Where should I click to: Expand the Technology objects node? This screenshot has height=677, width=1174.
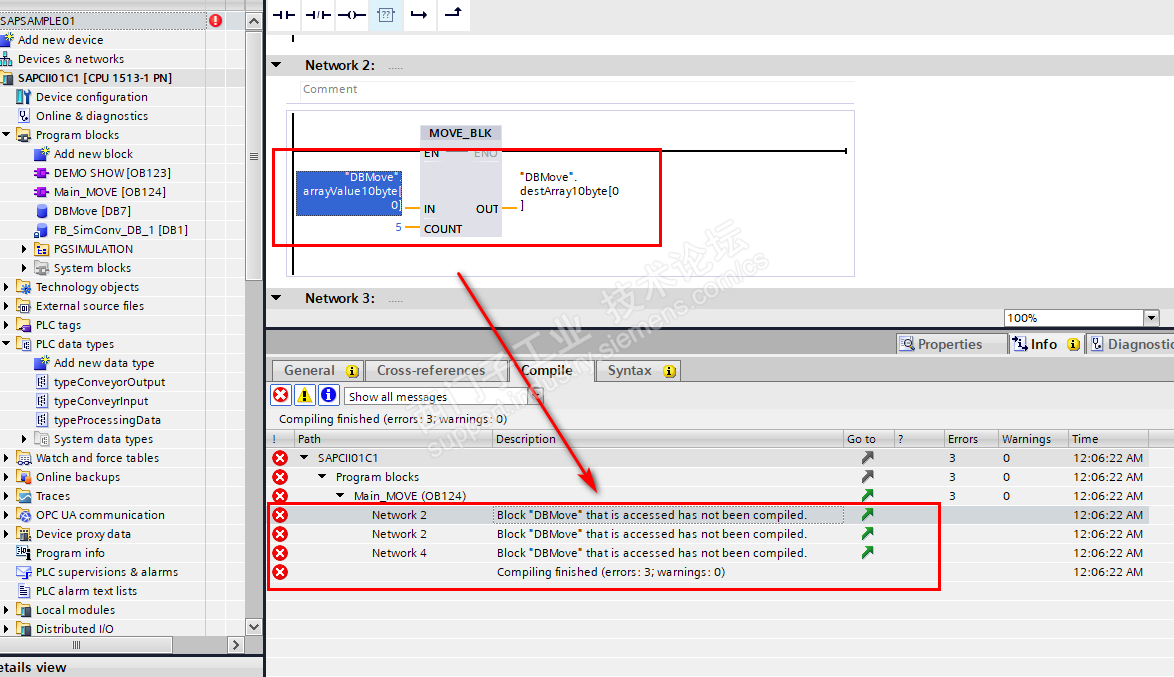tap(7, 287)
